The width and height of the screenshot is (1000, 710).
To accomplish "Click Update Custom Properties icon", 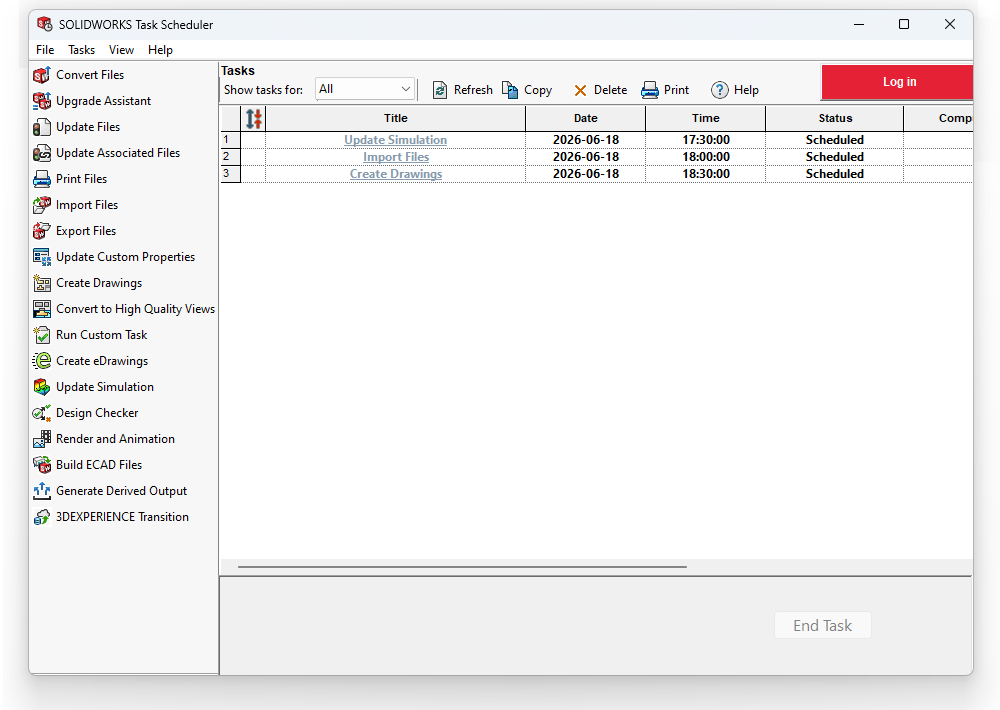I will click(41, 257).
